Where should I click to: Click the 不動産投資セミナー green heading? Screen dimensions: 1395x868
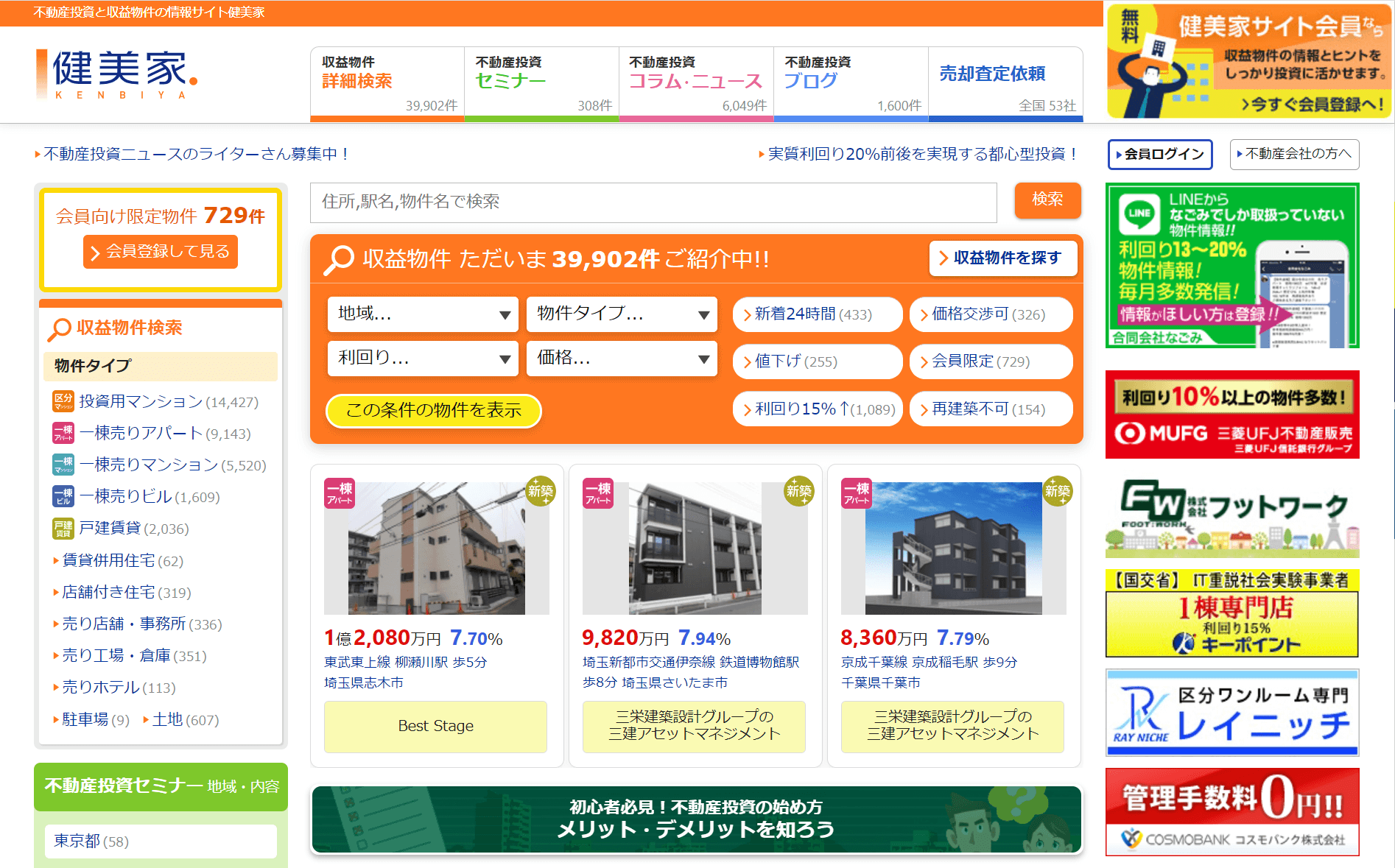pos(161,787)
